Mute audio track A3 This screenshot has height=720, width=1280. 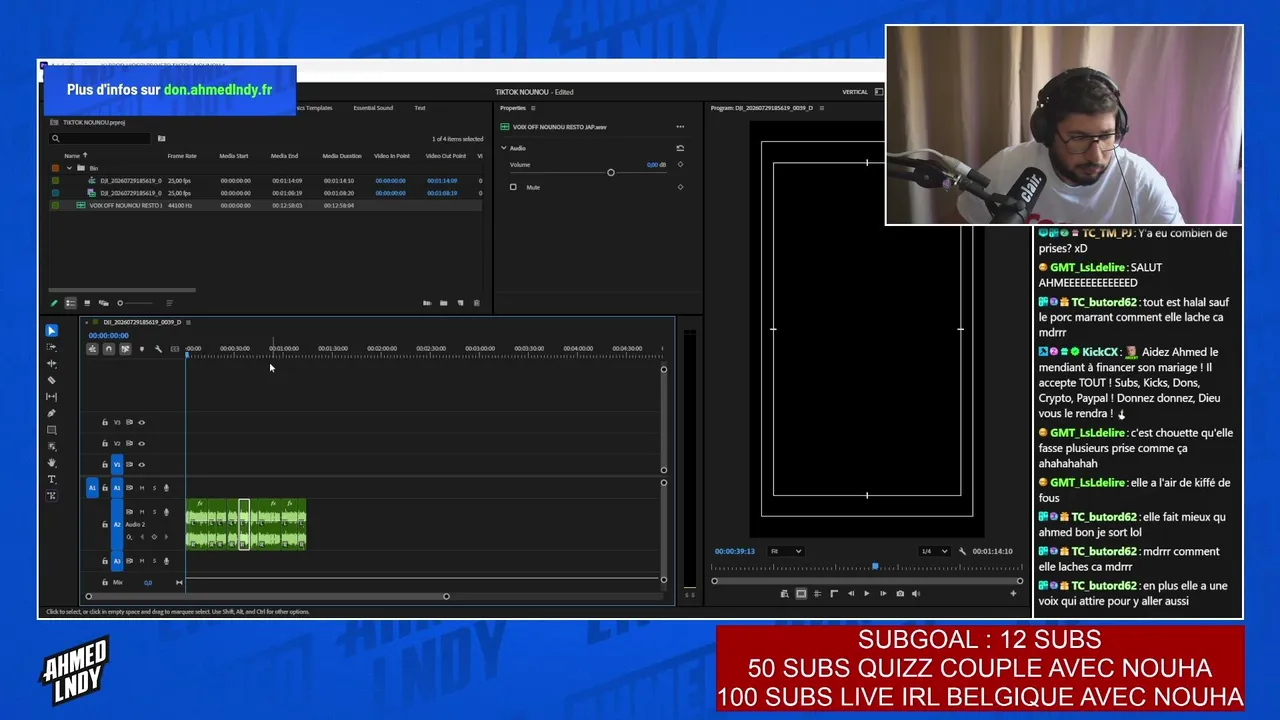[141, 561]
